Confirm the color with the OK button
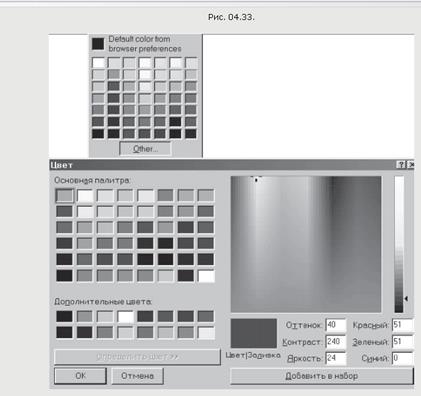 [80, 376]
